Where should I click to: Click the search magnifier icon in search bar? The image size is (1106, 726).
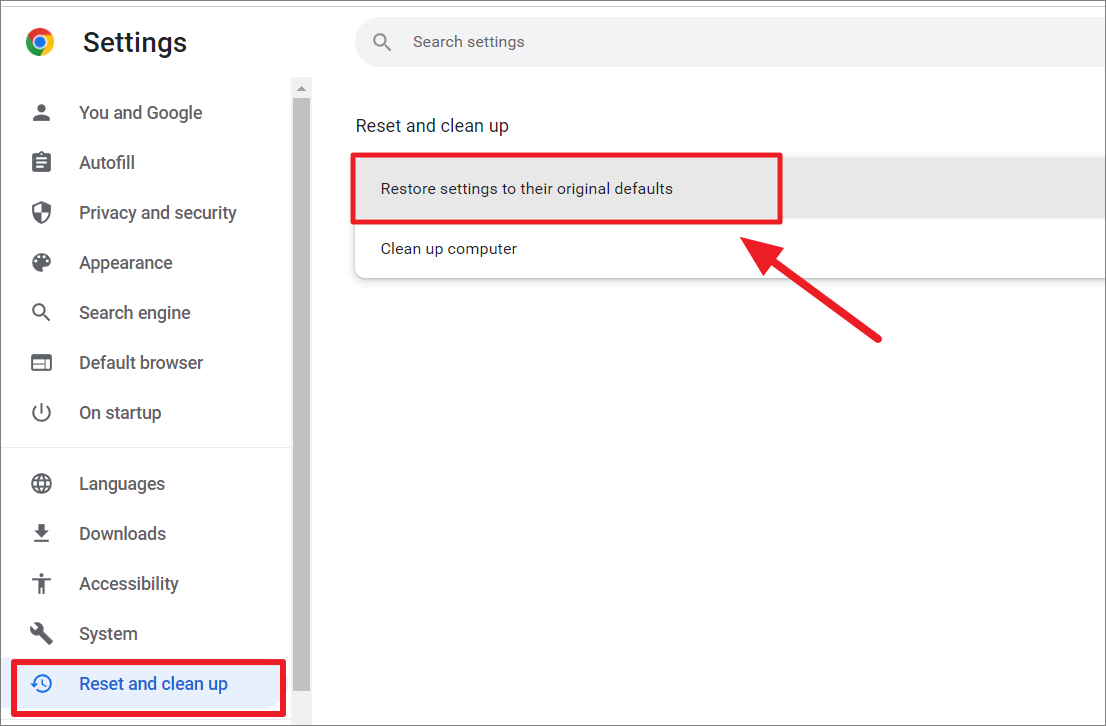382,42
